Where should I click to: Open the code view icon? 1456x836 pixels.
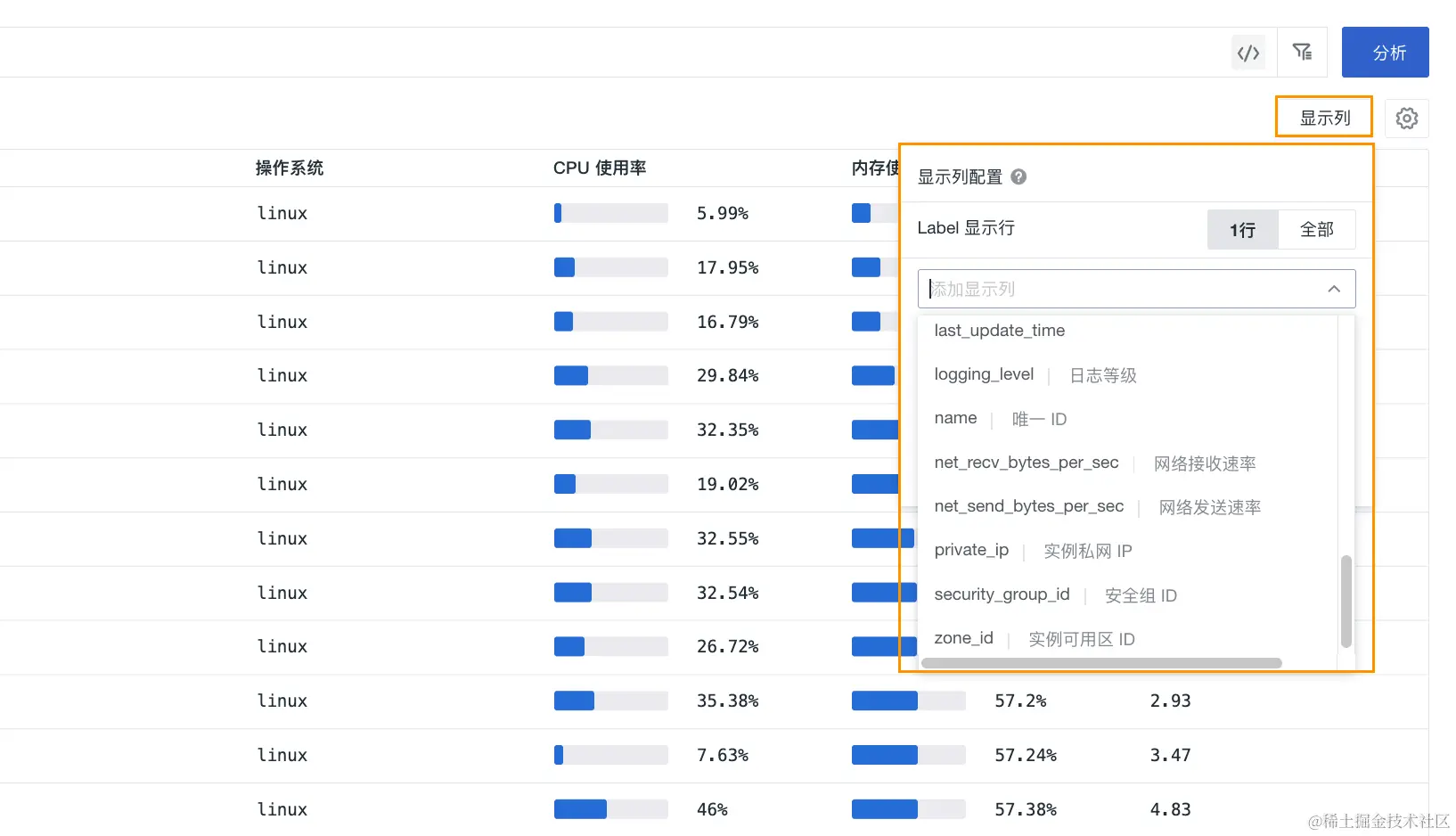tap(1248, 53)
